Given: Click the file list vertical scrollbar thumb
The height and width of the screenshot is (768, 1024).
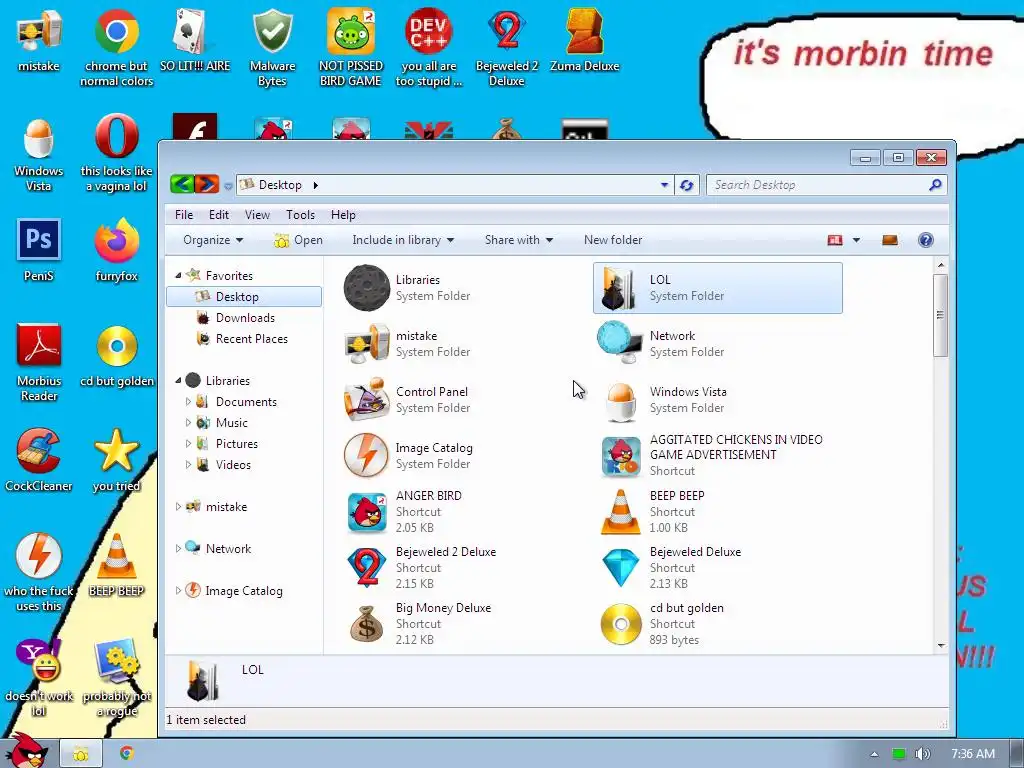Looking at the screenshot, I should pos(940,315).
